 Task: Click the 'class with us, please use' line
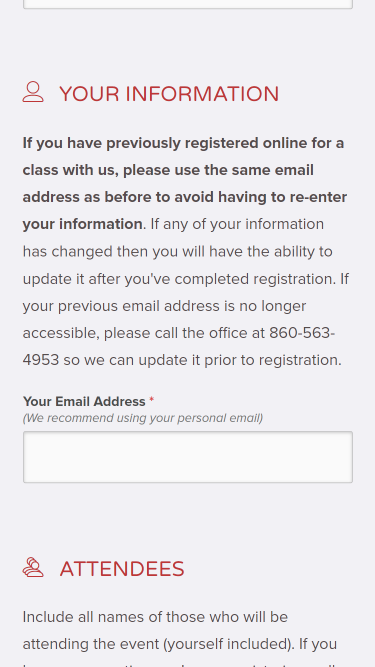pos(168,171)
